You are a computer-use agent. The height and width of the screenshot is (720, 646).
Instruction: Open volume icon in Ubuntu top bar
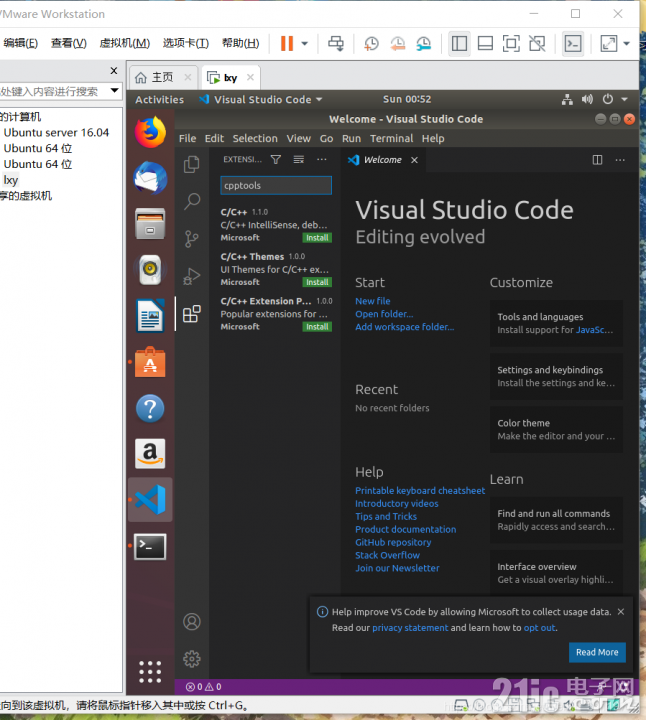click(587, 99)
